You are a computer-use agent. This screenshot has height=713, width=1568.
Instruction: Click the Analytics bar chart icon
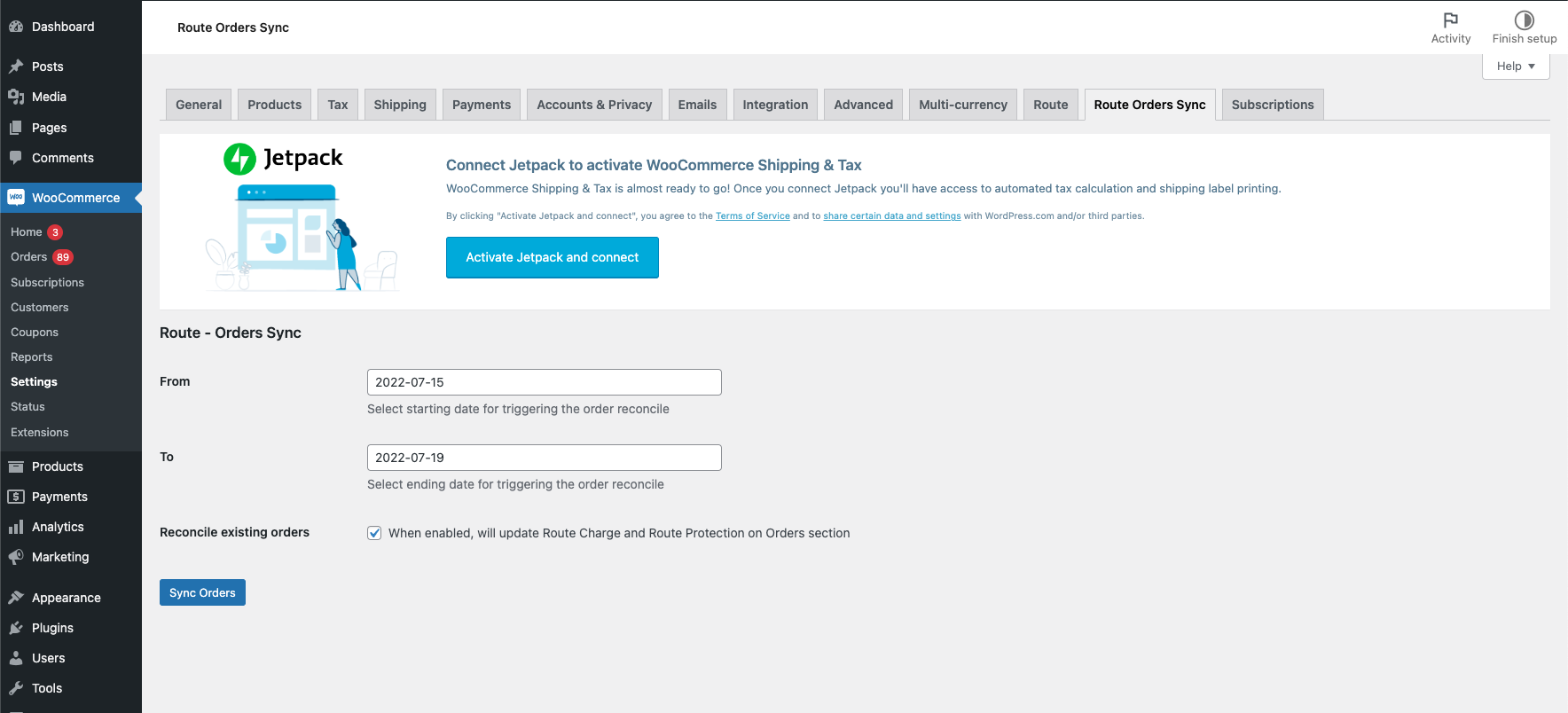click(x=16, y=527)
